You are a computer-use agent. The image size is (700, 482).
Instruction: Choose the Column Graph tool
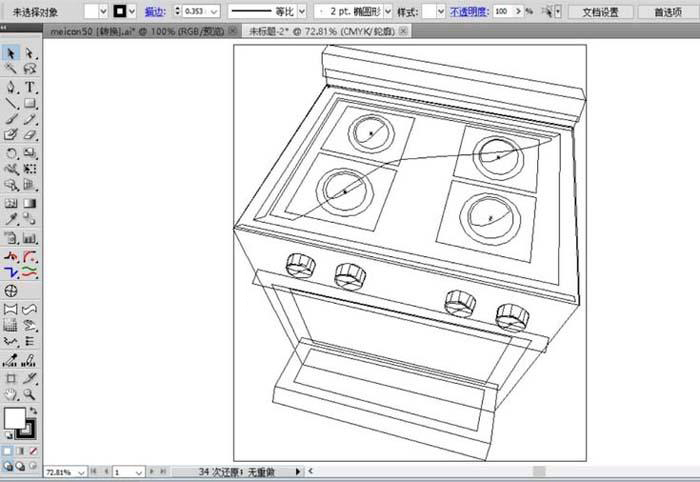coord(30,238)
